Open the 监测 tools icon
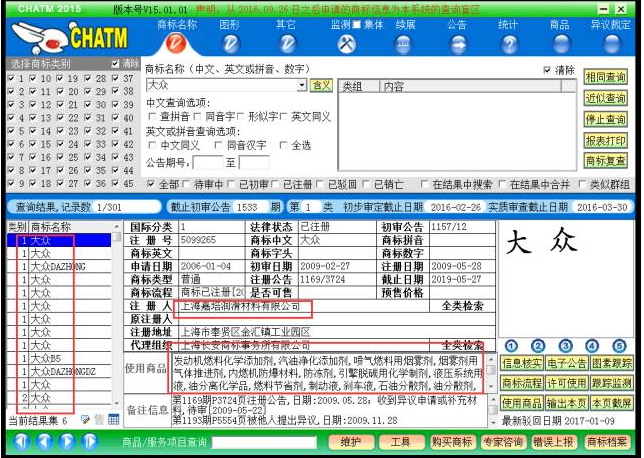This screenshot has width=644, height=458. [347, 42]
